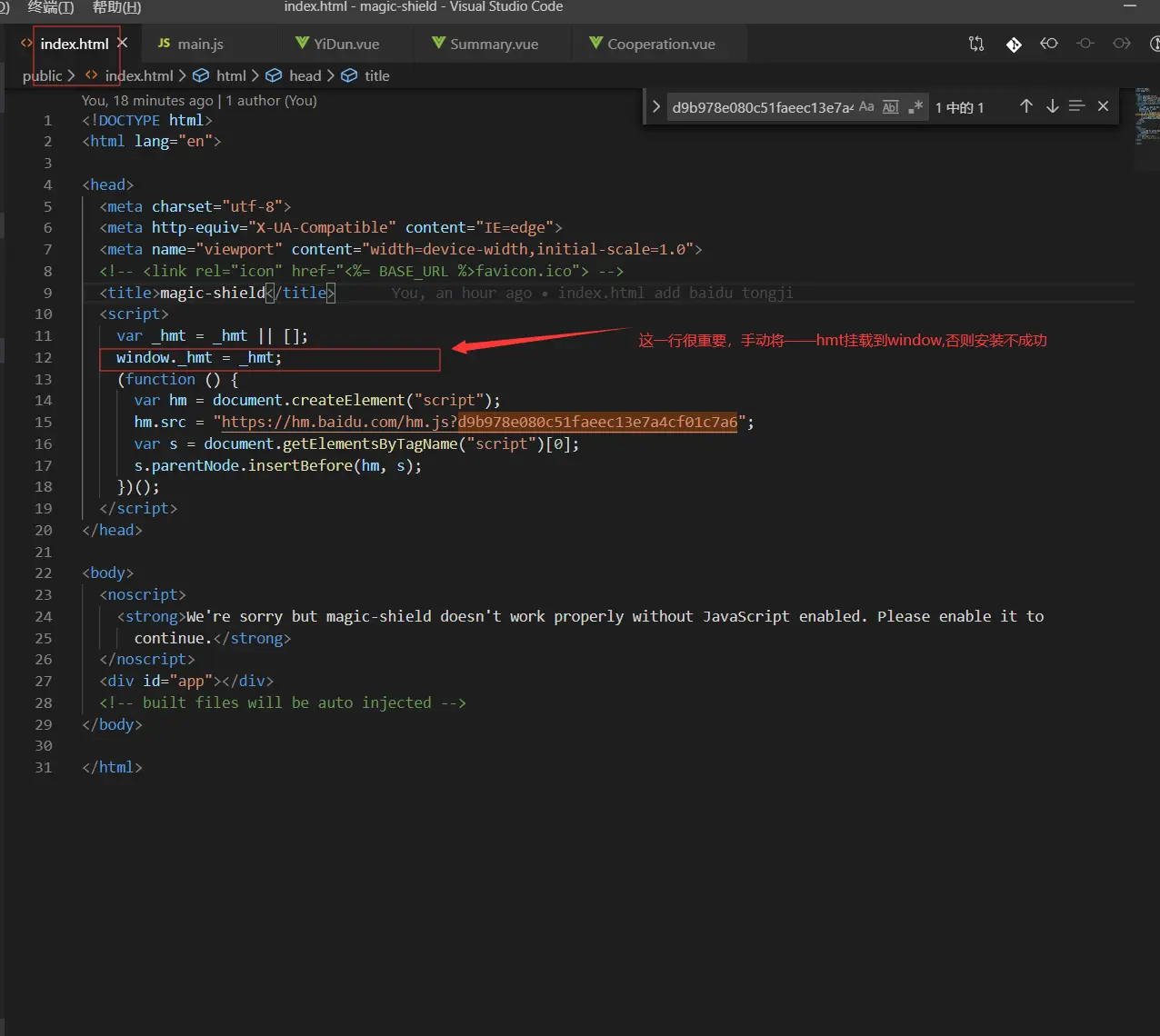Open the 帮助(H) help menu
This screenshot has height=1036, width=1160.
coord(117,7)
